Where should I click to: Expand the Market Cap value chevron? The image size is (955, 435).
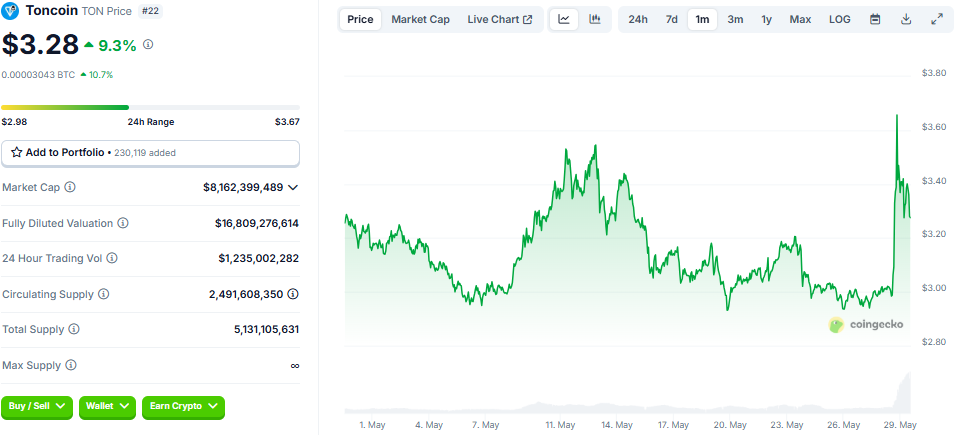click(x=293, y=187)
